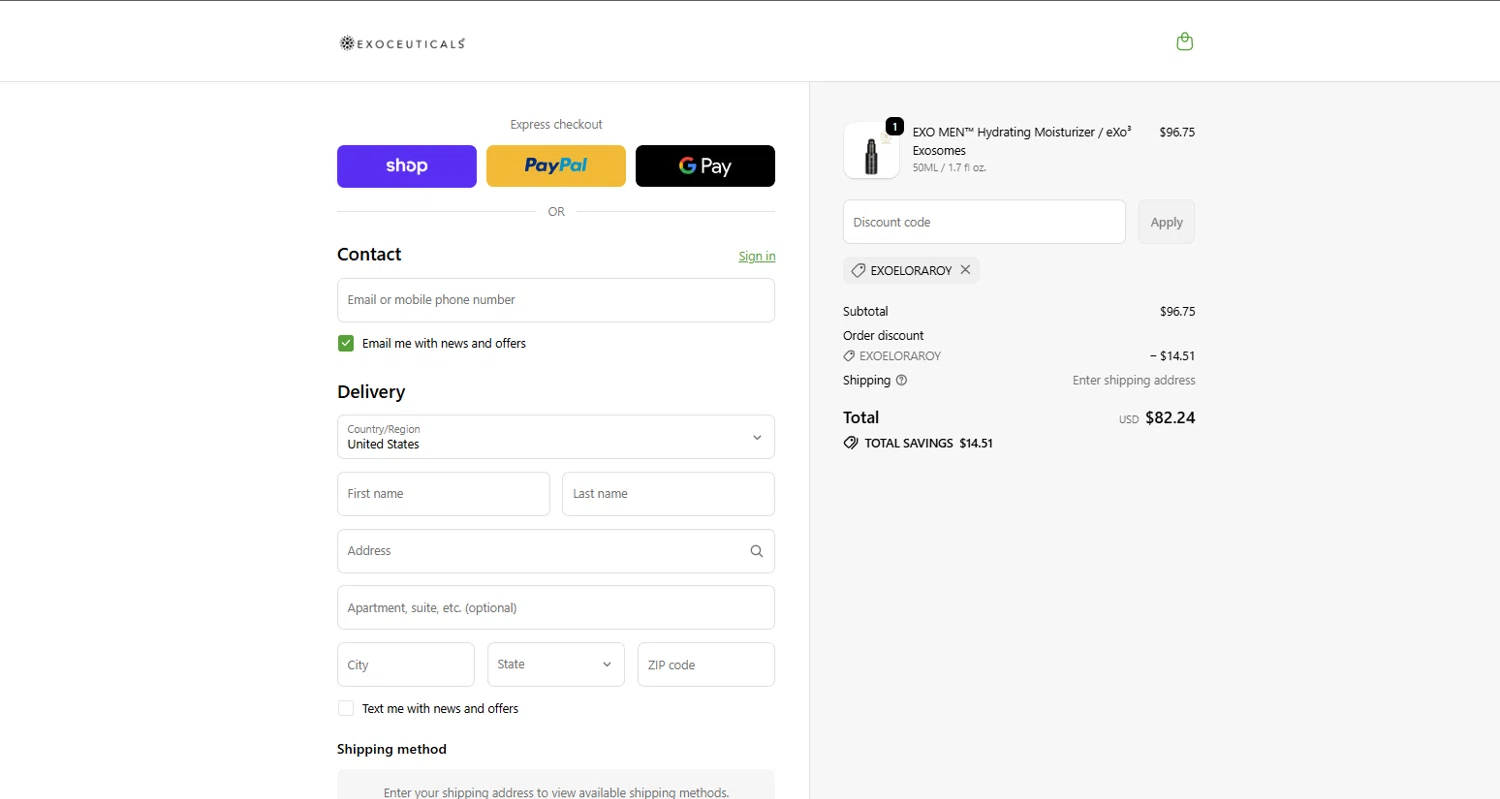Focus the ZIP code field
Image resolution: width=1500 pixels, height=799 pixels.
(706, 664)
